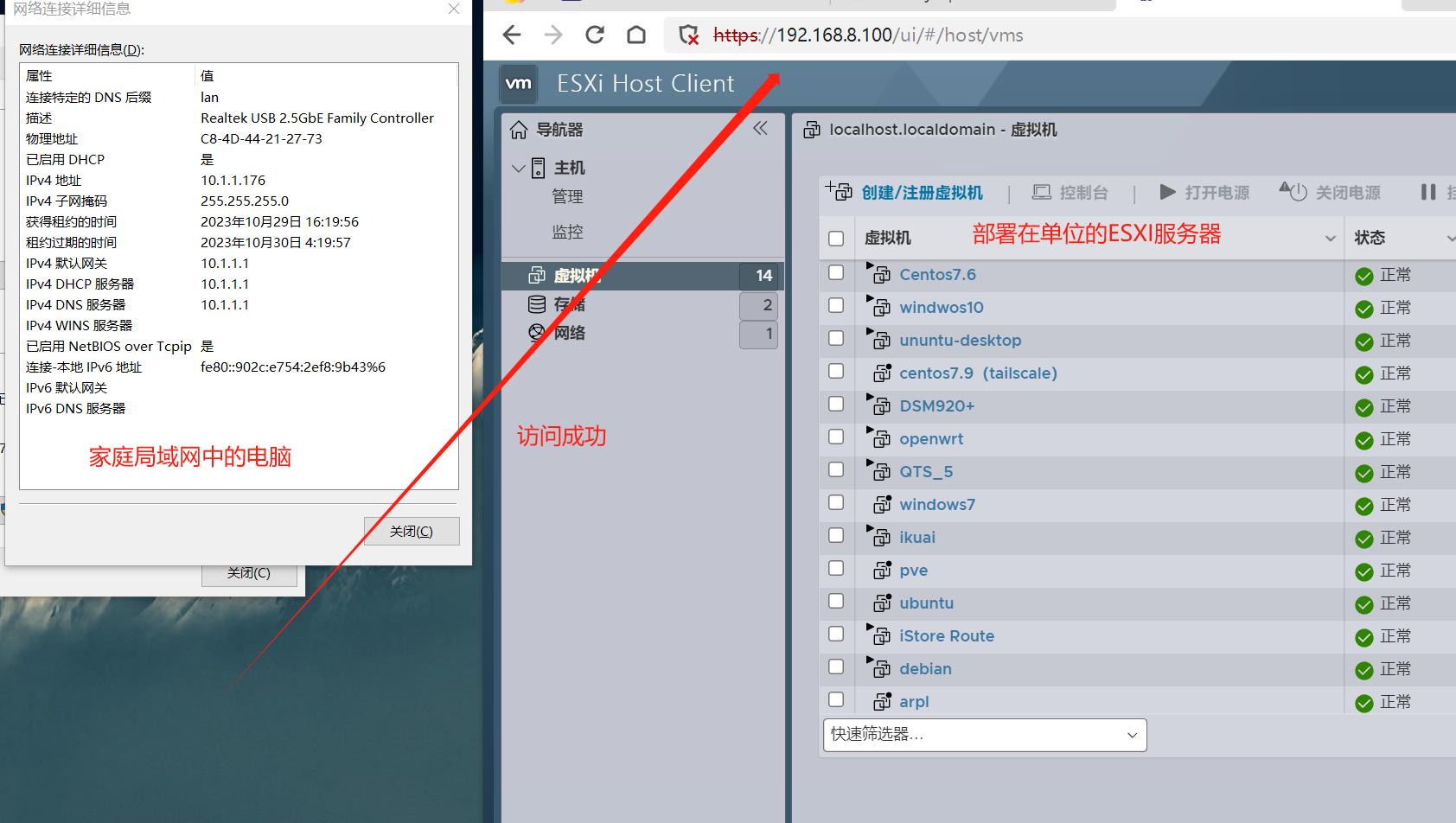This screenshot has width=1456, height=823.
Task: Check the checkbox next to openwrt
Action: click(836, 437)
